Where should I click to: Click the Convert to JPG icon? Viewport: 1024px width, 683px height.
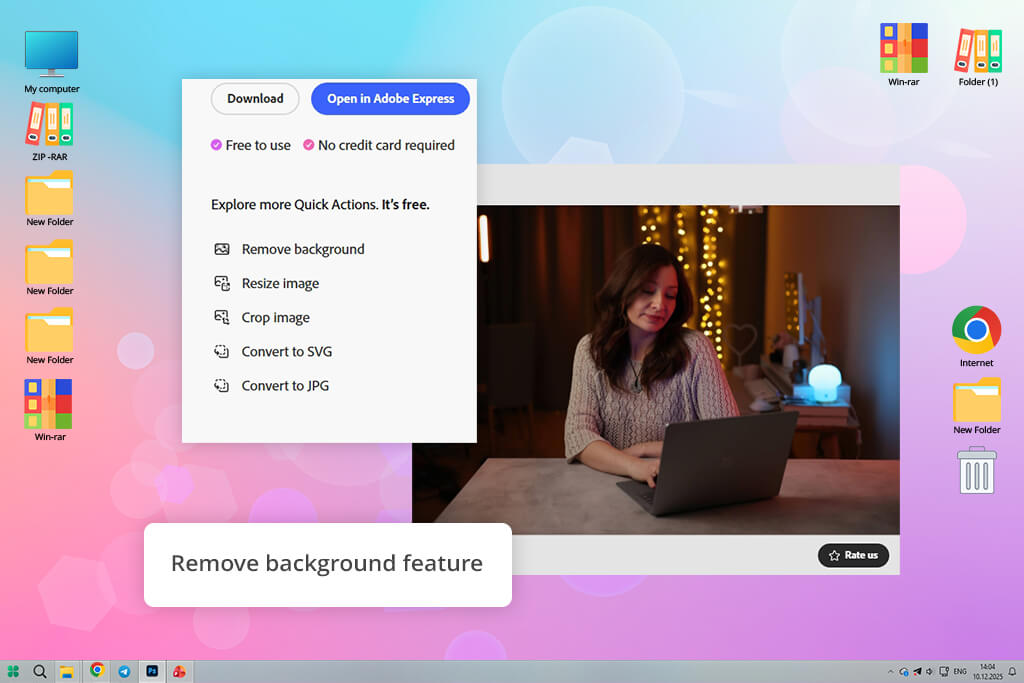[222, 385]
